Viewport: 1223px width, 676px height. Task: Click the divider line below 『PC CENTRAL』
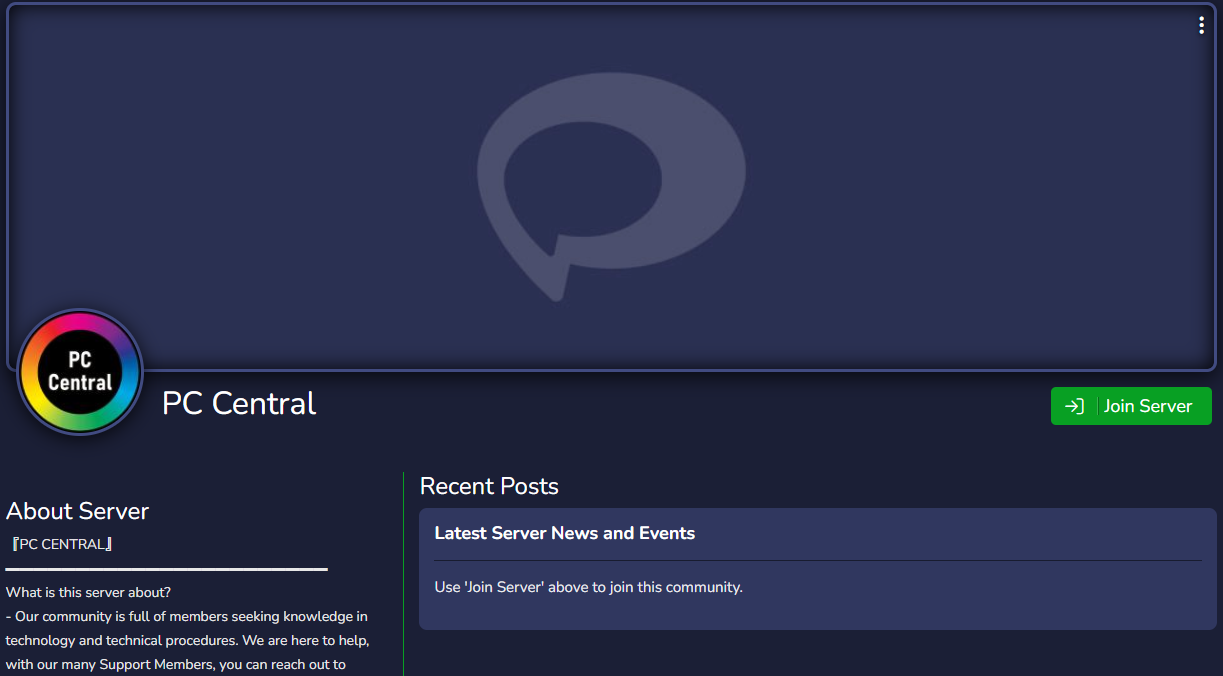pos(166,568)
